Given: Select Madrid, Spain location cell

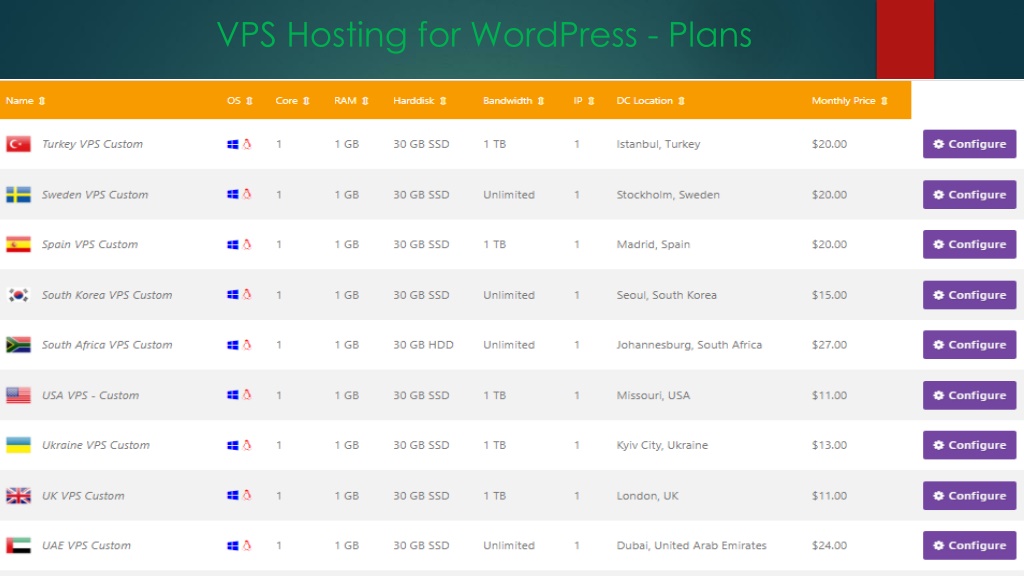Looking at the screenshot, I should (x=653, y=244).
